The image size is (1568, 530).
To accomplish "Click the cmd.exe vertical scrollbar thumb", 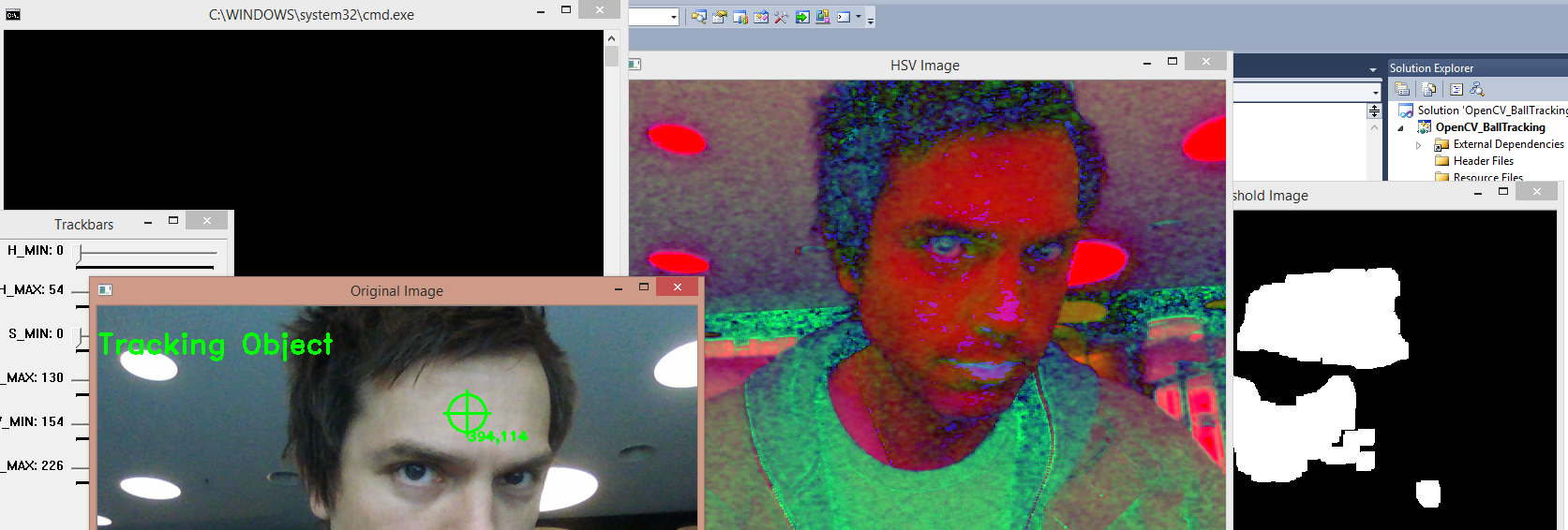I will (611, 56).
